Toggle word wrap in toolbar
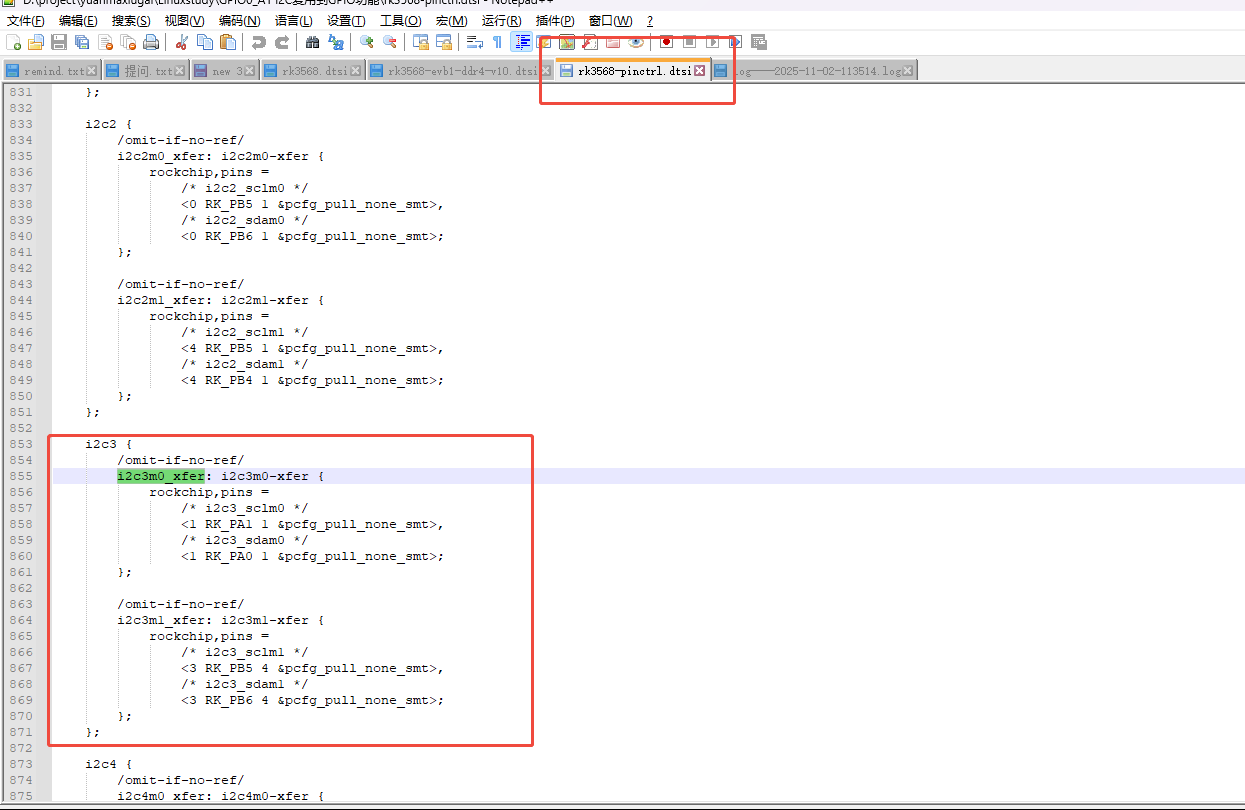Viewport: 1245px width, 810px height. [475, 42]
